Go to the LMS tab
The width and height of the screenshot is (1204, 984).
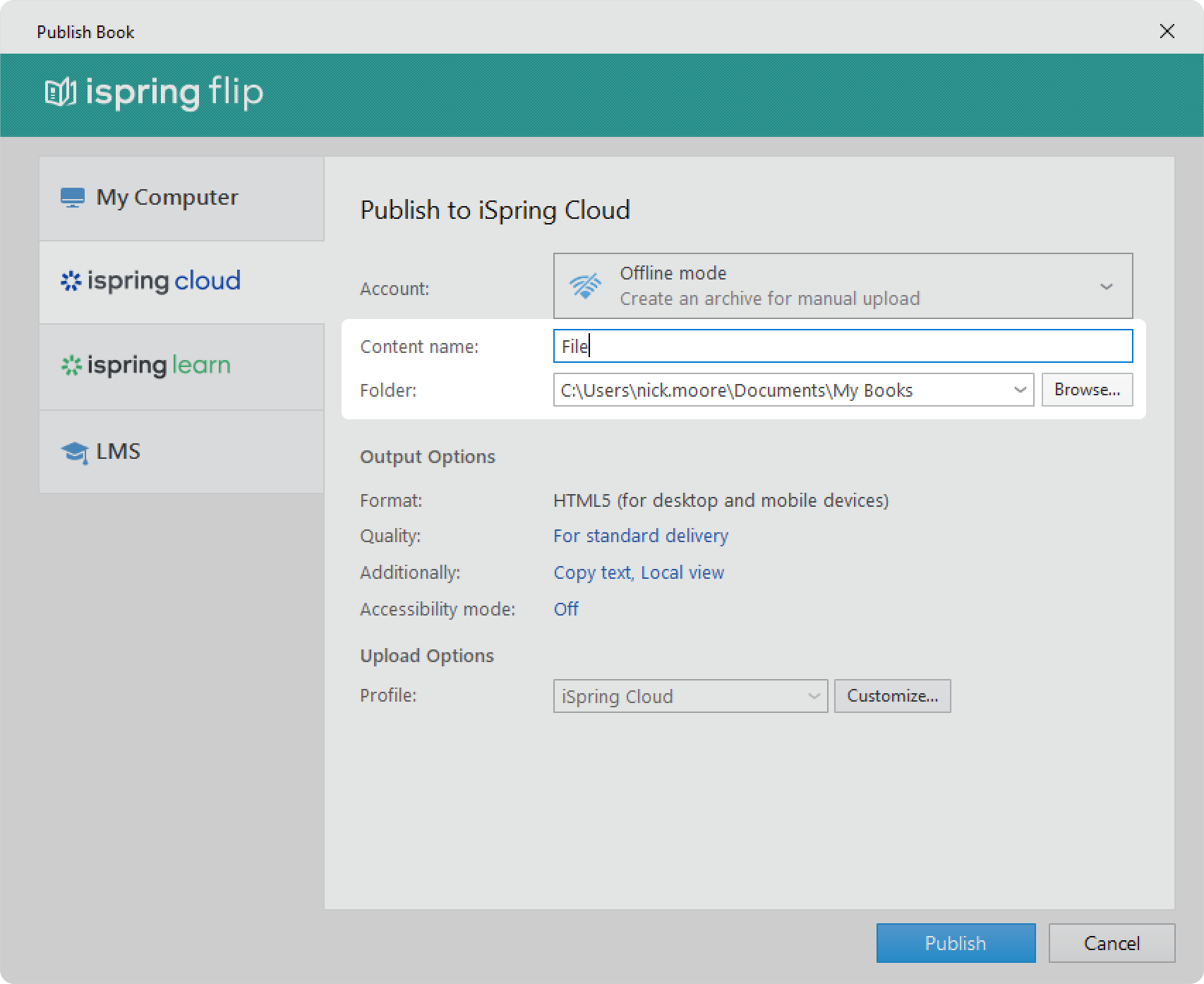coord(181,452)
